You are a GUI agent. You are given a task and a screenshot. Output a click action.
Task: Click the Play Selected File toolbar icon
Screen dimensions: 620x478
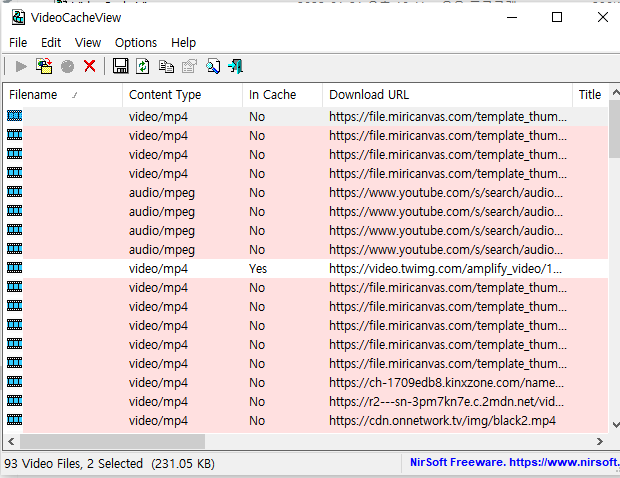click(x=21, y=66)
